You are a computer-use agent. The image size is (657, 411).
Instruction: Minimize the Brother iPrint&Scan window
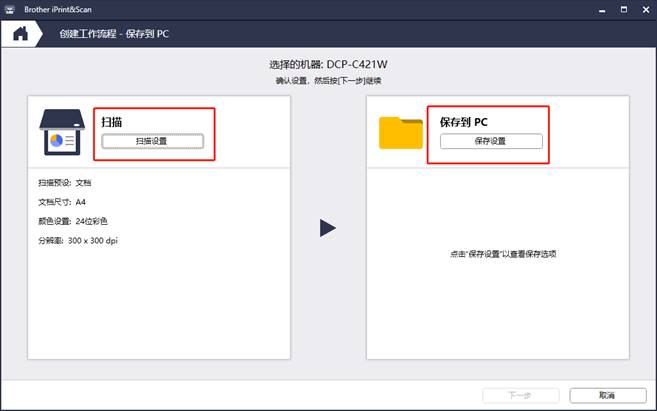click(602, 10)
